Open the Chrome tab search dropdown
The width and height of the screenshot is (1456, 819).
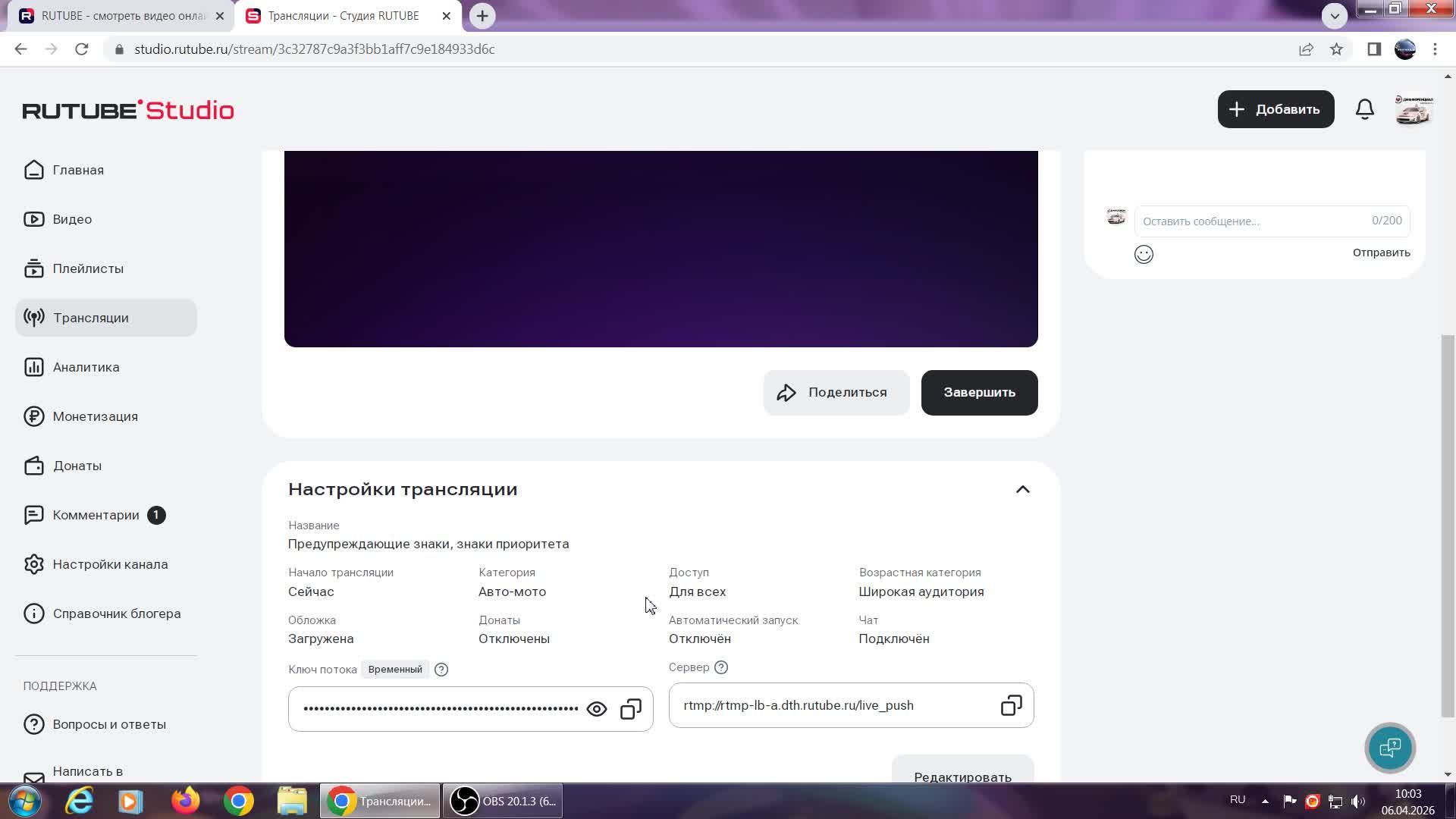coord(1334,15)
